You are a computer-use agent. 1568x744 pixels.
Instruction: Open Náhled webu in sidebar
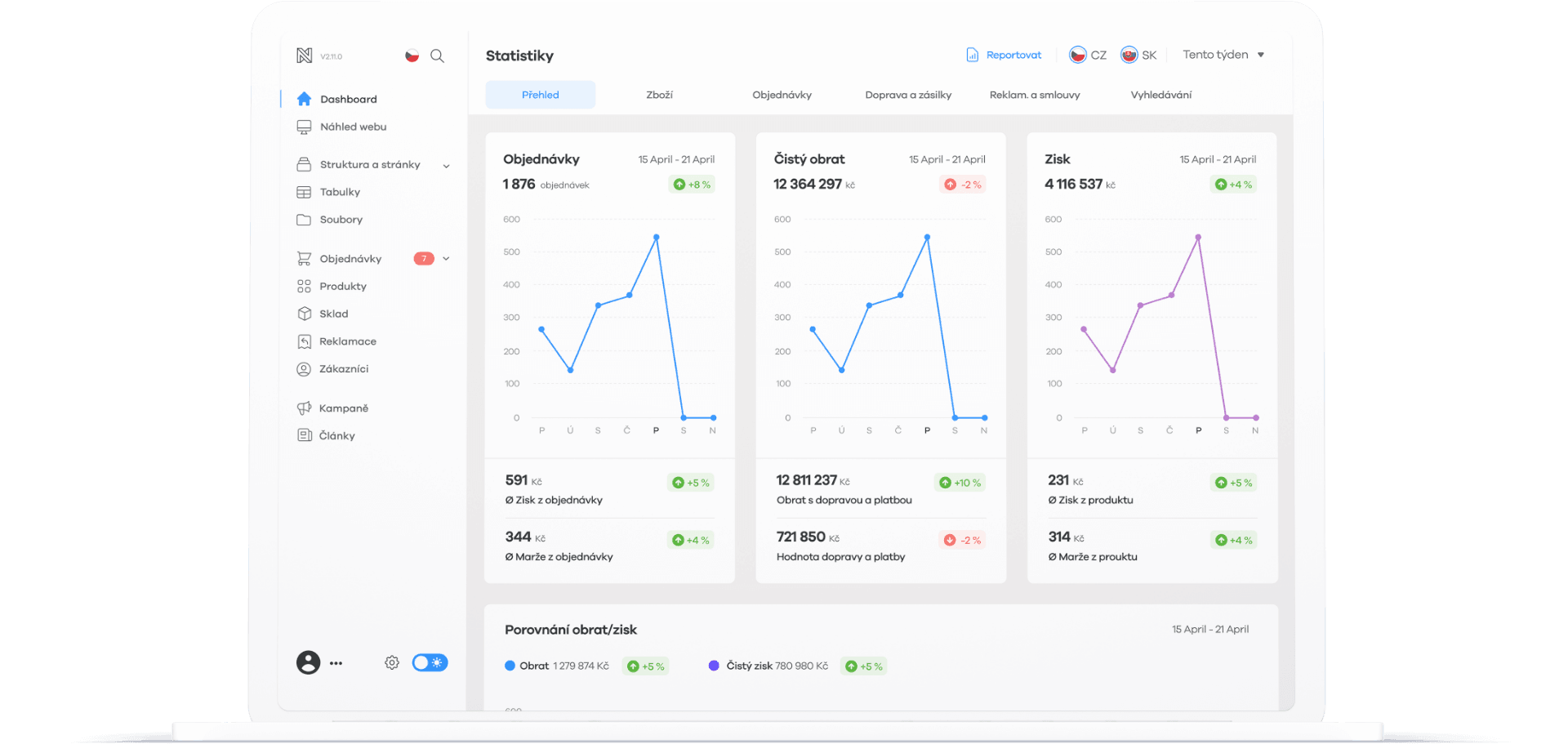click(353, 127)
